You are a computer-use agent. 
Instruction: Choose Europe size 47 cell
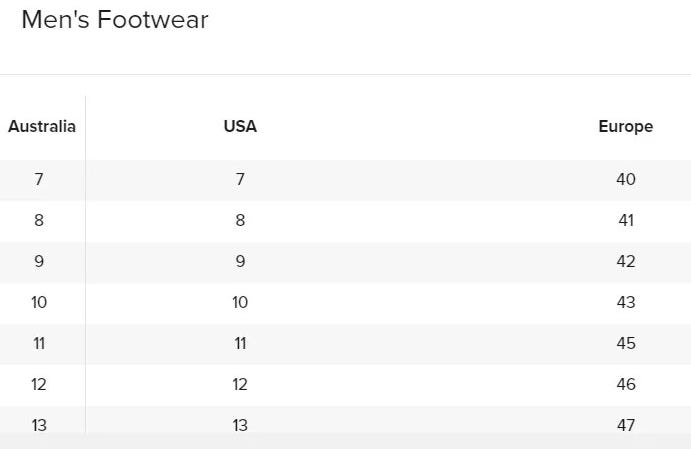pyautogui.click(x=626, y=425)
